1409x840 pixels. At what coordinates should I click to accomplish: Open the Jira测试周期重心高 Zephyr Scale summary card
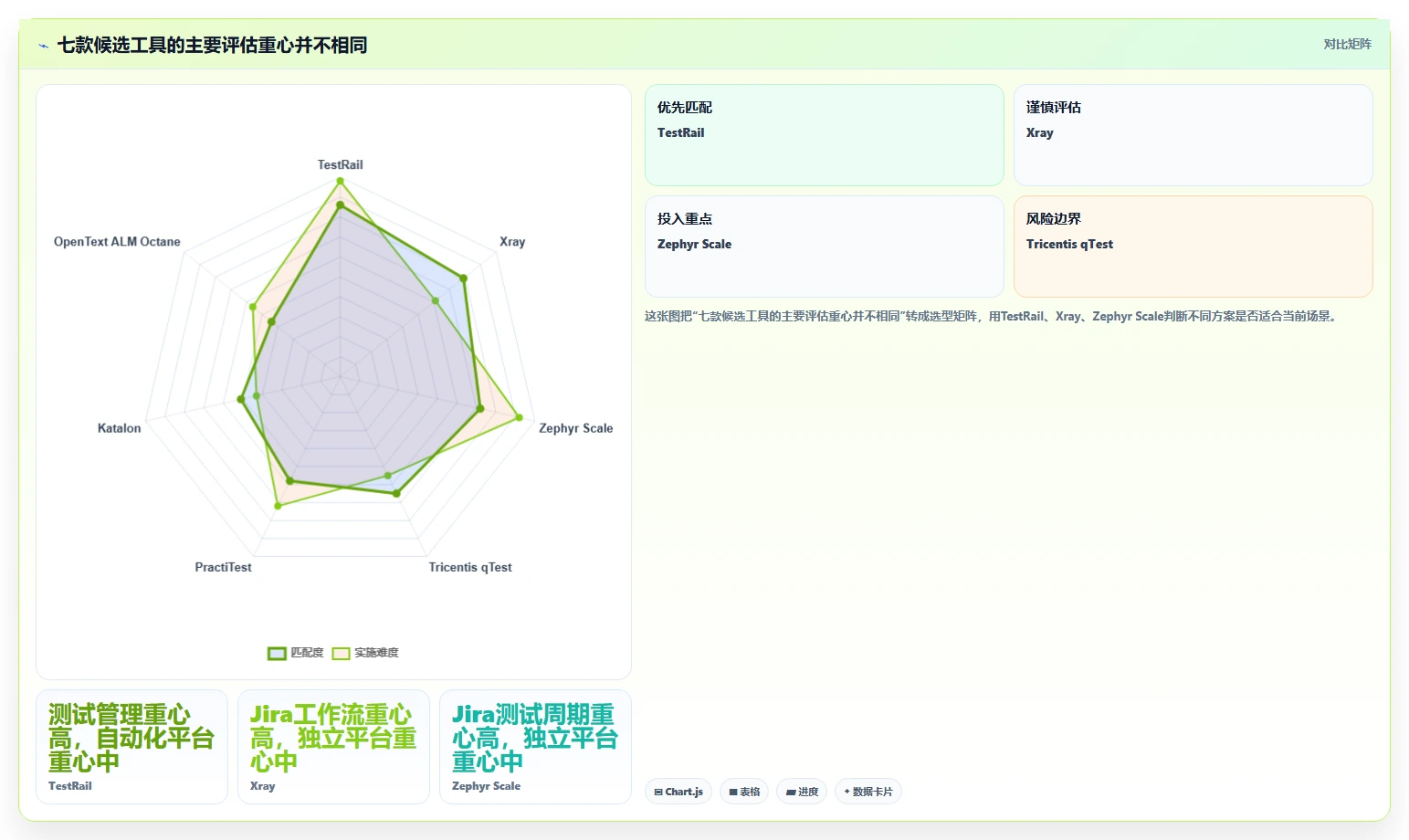(x=535, y=747)
